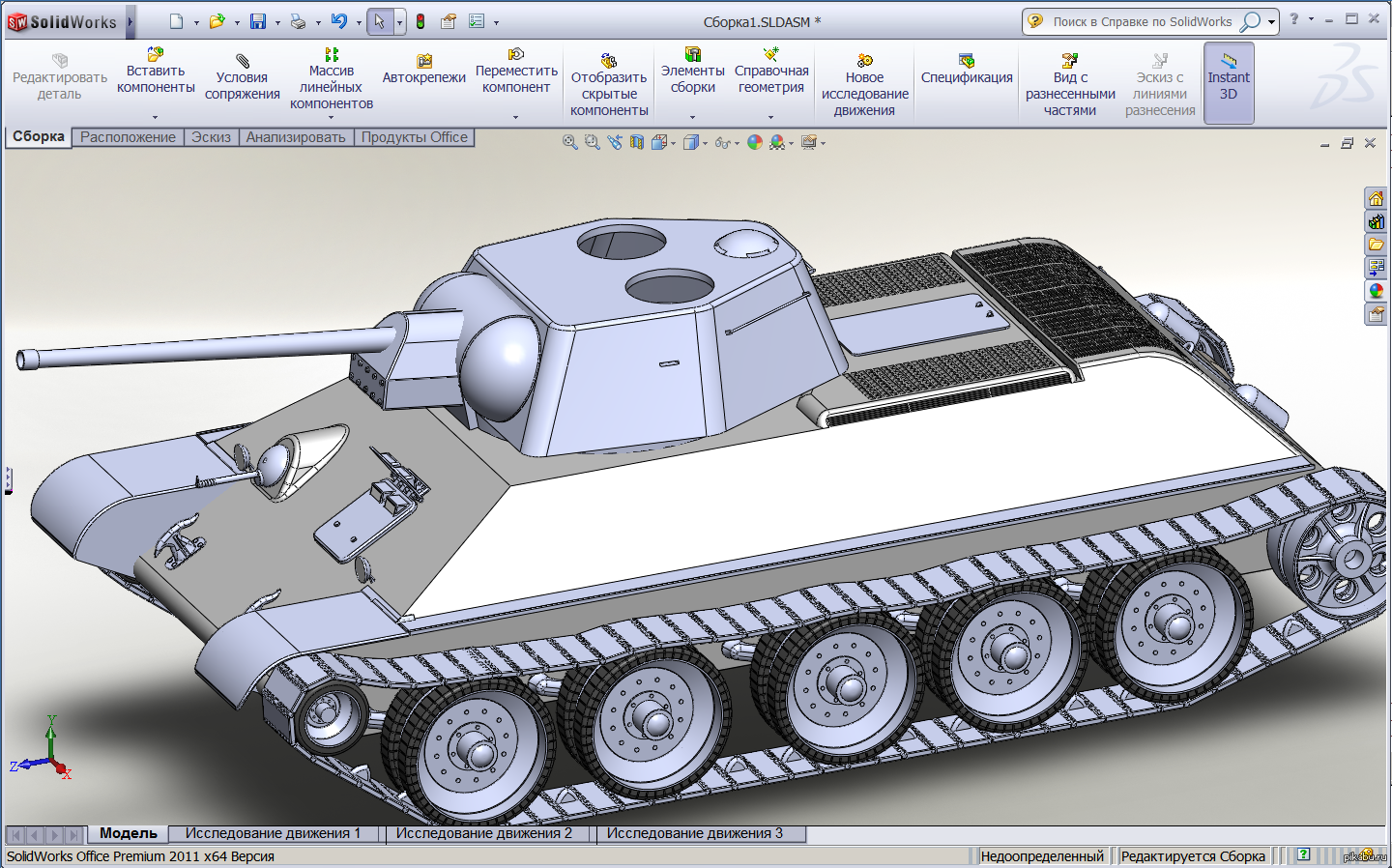Expand dropdown under Массив линейных компонентов

[331, 118]
